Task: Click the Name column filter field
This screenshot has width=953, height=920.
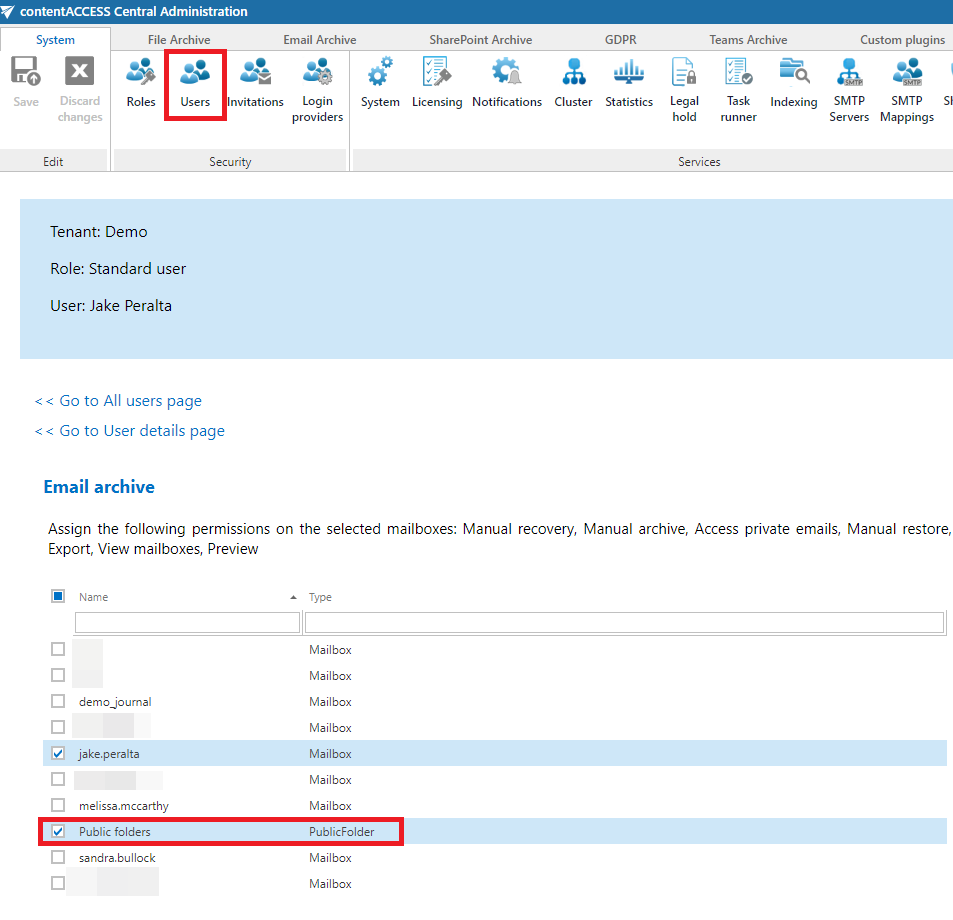Action: pyautogui.click(x=188, y=623)
